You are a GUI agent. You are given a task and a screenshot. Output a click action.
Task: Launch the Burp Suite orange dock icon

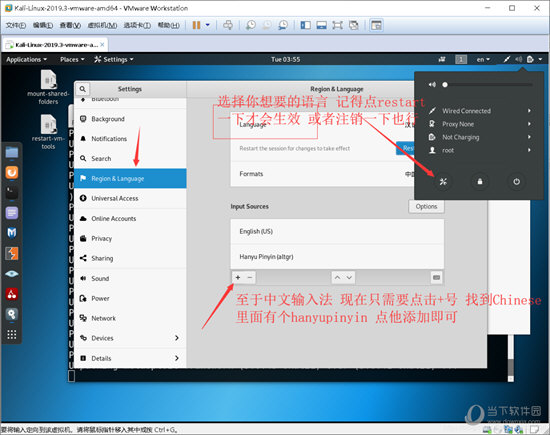tap(12, 172)
